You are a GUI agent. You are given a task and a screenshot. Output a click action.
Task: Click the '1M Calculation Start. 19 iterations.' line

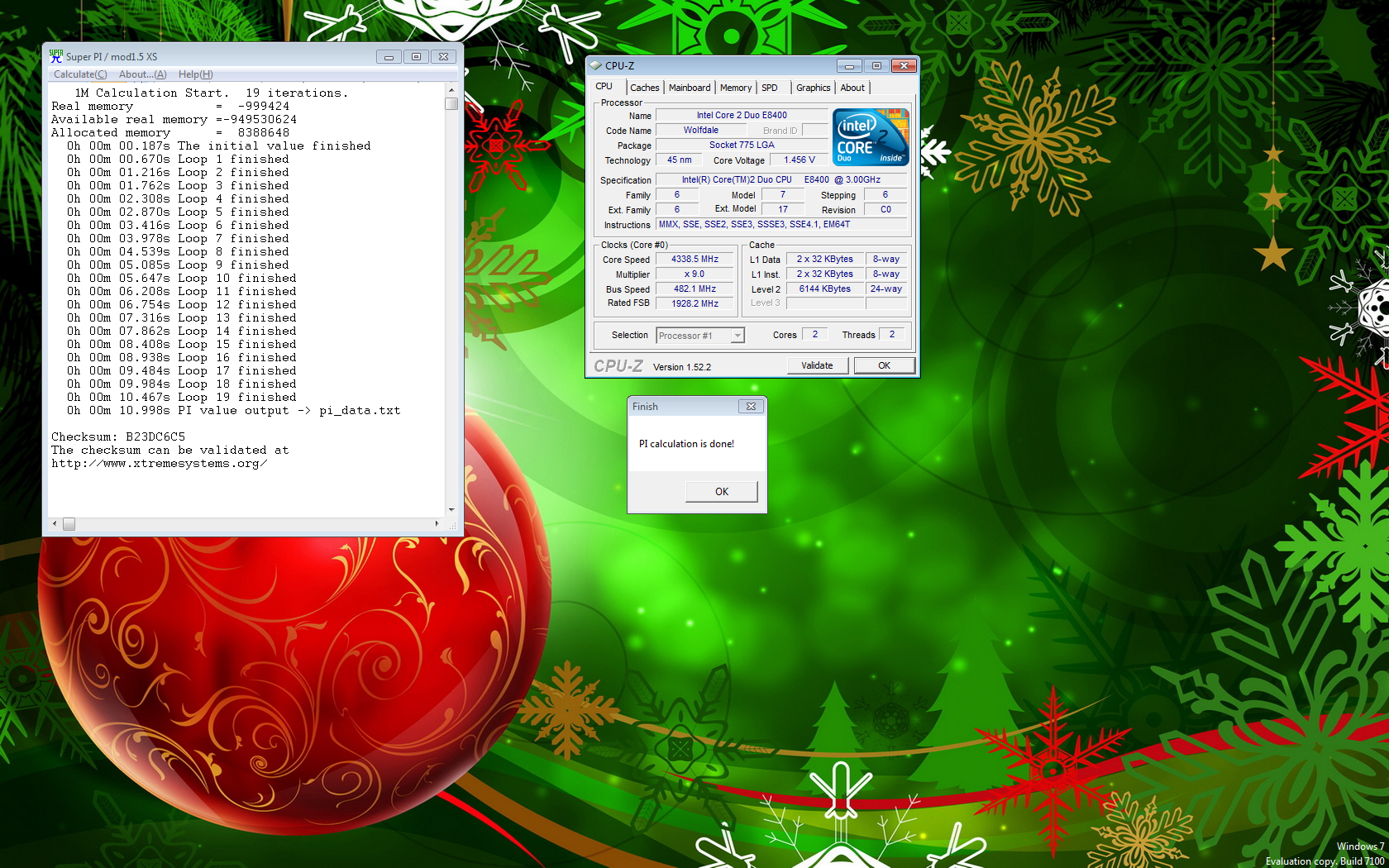[212, 93]
